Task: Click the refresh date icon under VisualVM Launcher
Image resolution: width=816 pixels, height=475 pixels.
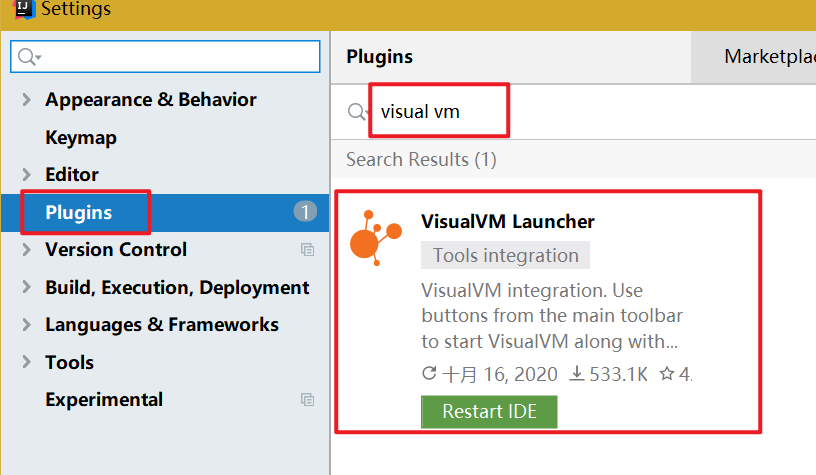Action: point(429,373)
